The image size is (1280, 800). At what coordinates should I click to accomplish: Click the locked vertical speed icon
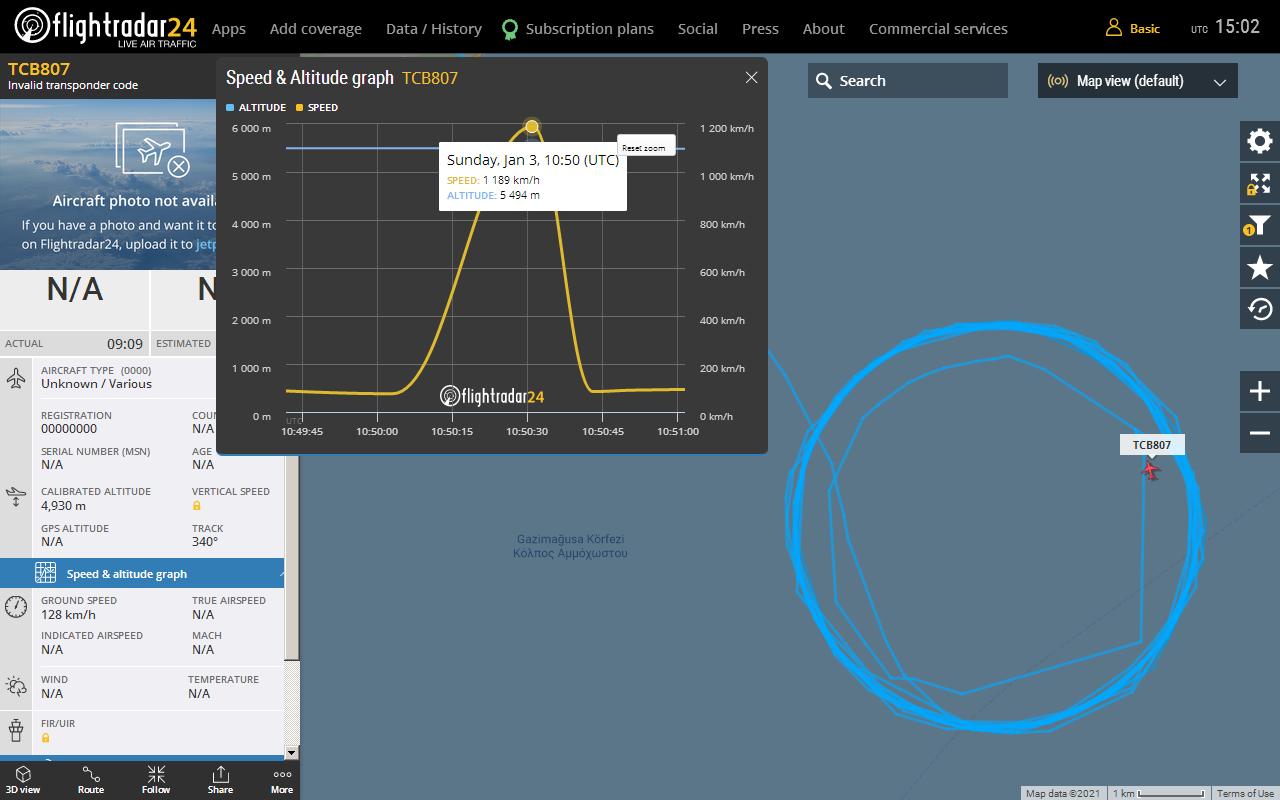point(197,505)
